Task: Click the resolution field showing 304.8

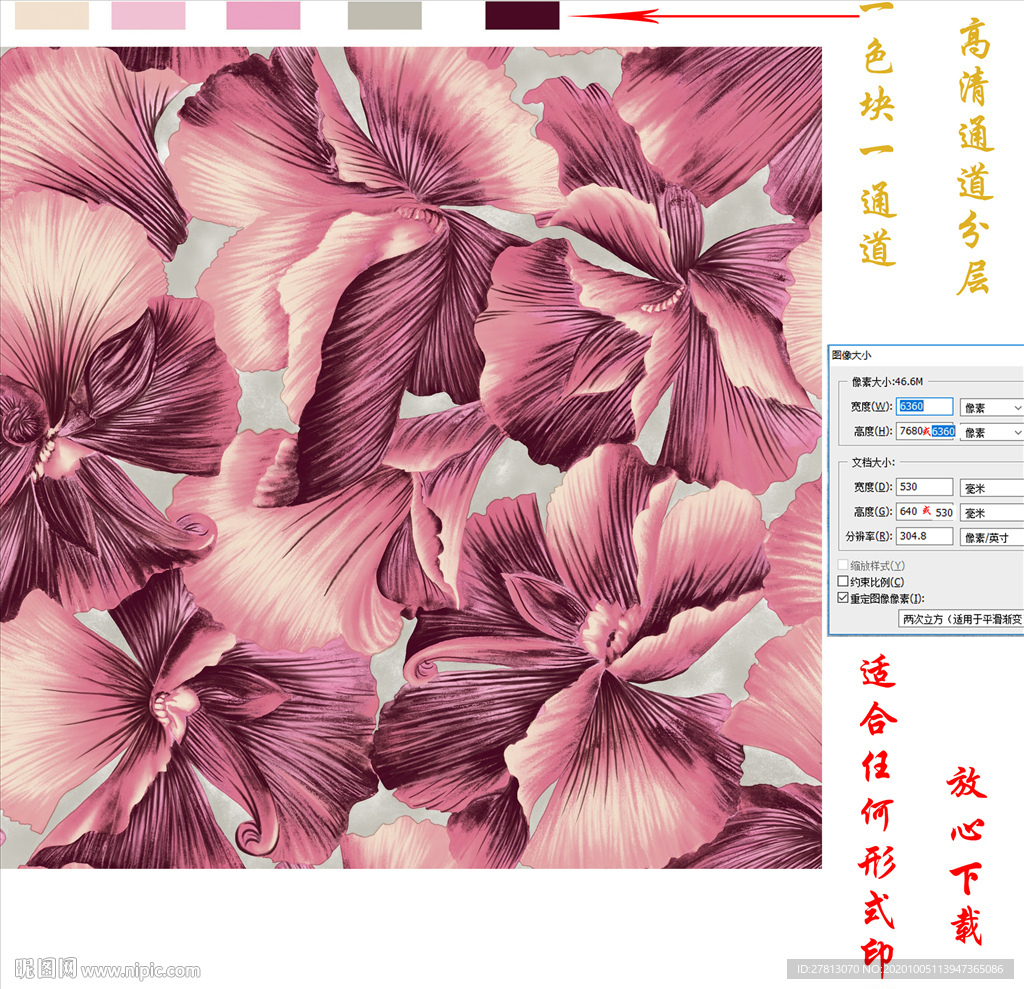Action: [x=924, y=536]
